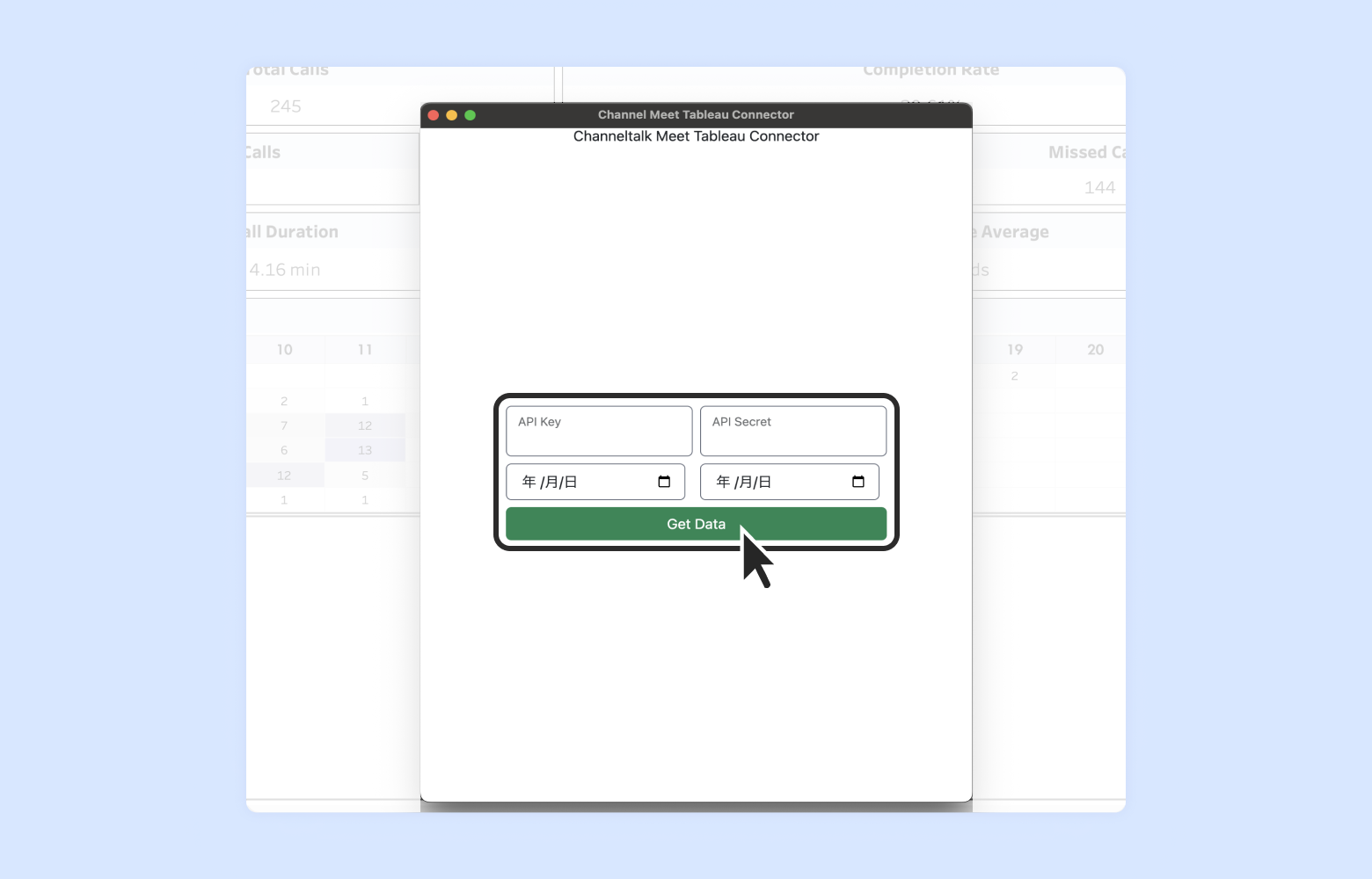The height and width of the screenshot is (879, 1372).
Task: Minimize the connector window with the yellow button
Action: tap(452, 115)
